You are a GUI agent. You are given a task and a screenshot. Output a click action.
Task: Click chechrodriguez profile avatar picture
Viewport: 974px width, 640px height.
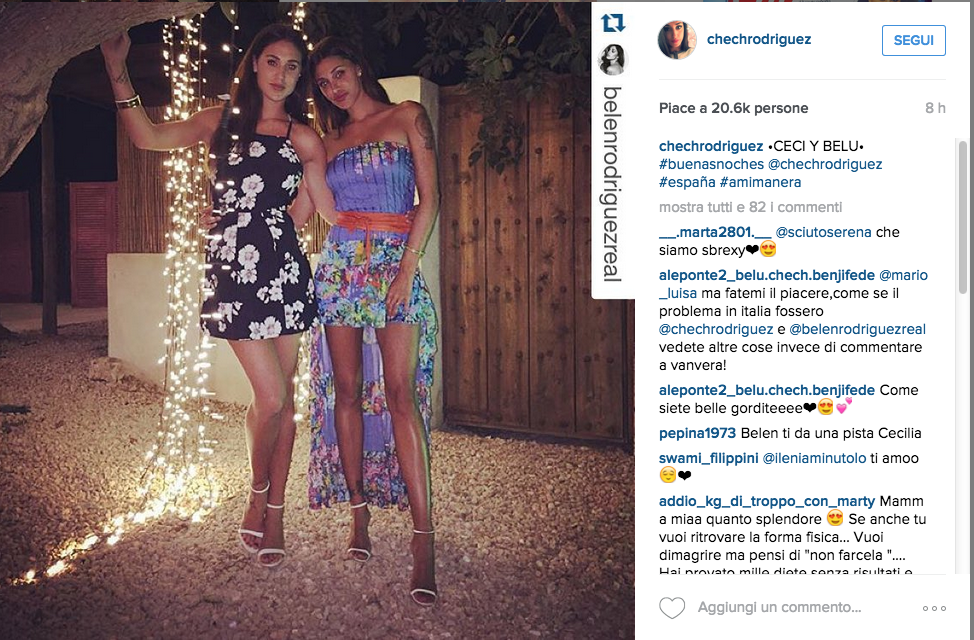tap(676, 40)
